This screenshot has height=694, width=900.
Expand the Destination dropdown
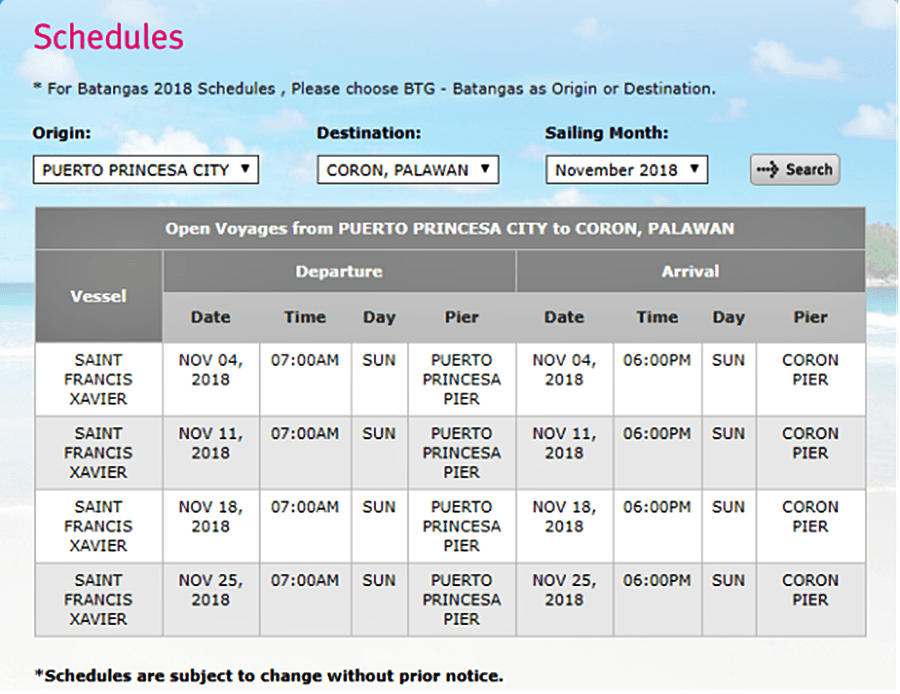(408, 170)
